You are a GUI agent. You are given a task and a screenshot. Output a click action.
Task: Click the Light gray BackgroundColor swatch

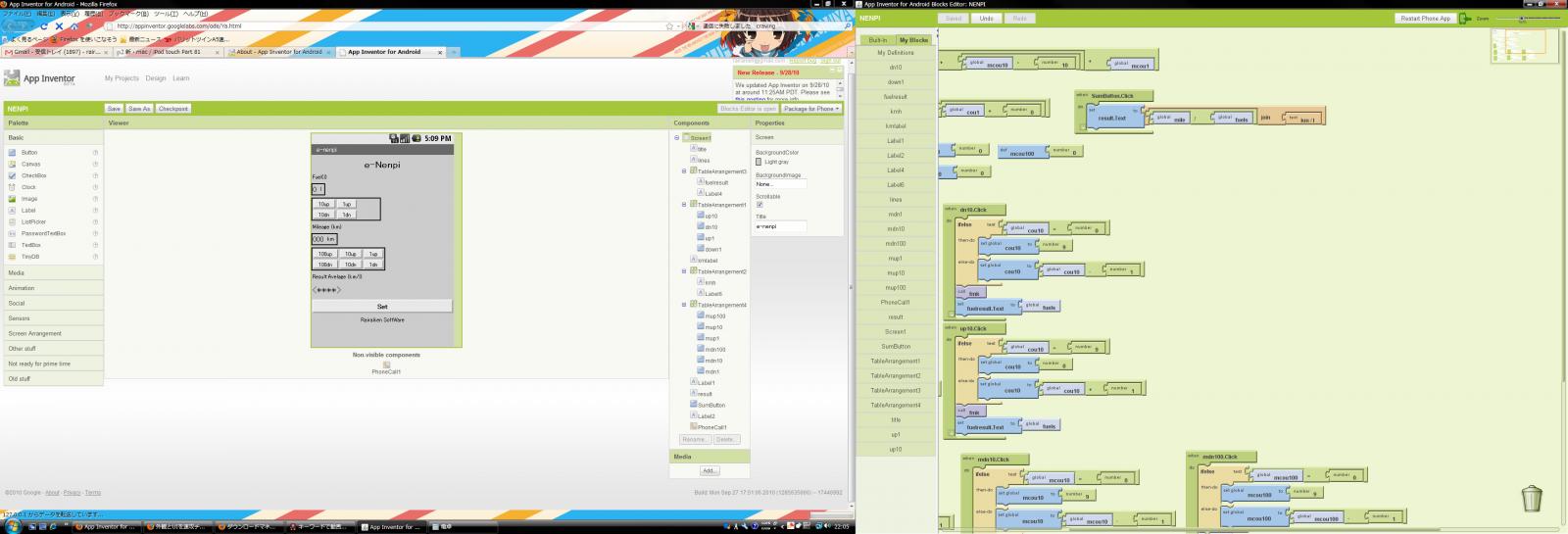tap(759, 163)
